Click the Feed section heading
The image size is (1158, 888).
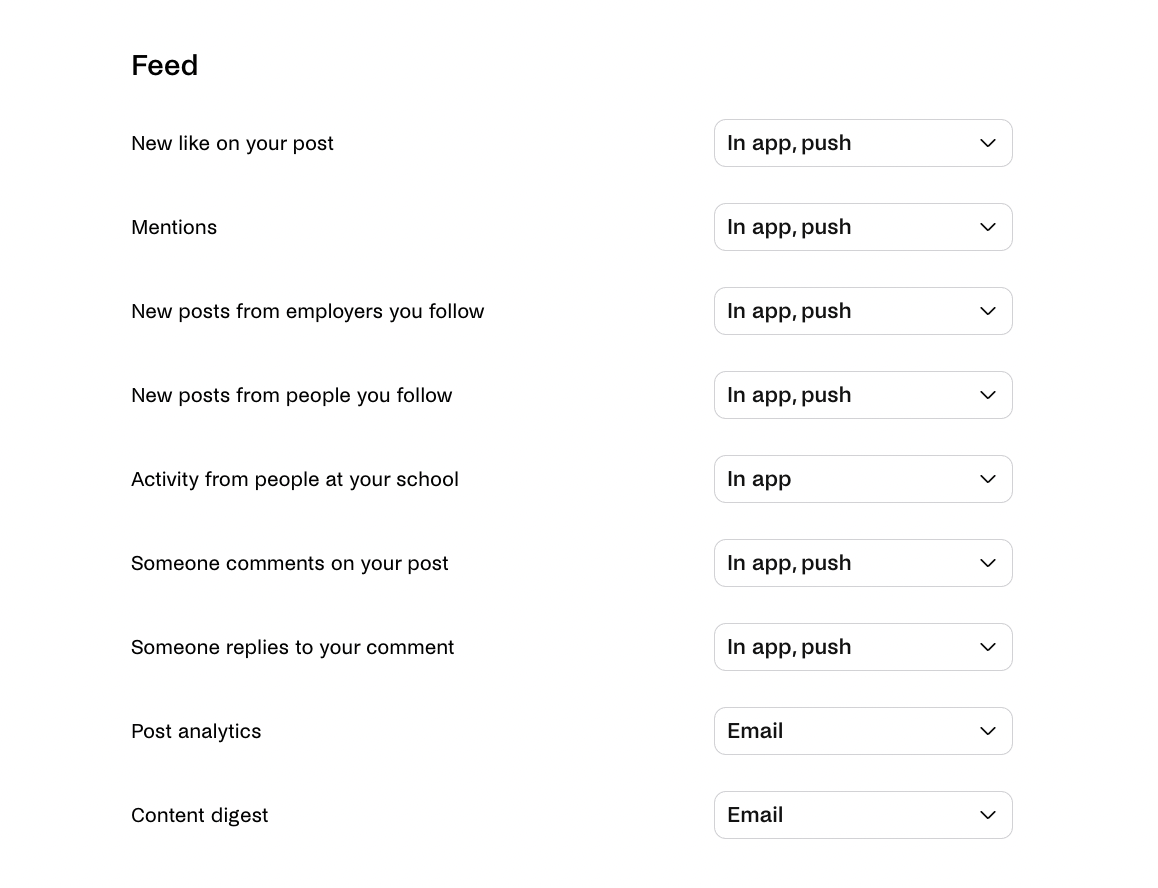tap(165, 65)
